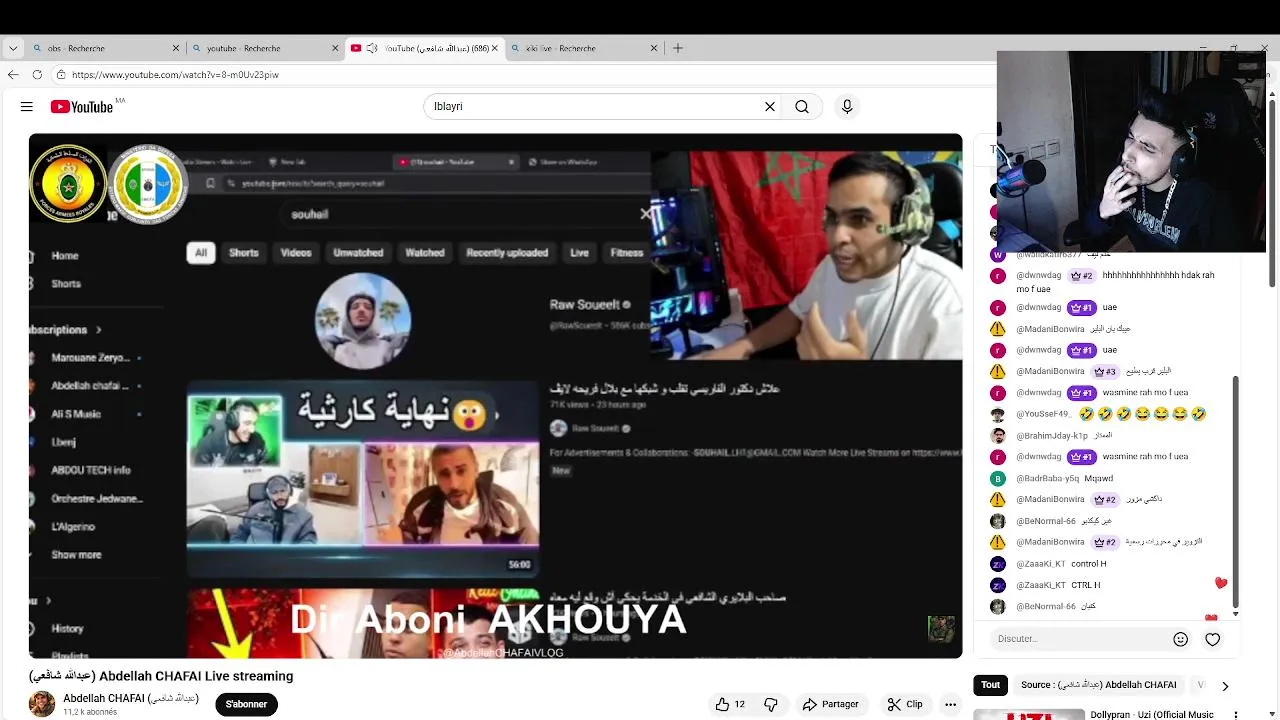
Task: Click 'Abdellah CHAFAI Live streaming' video title
Action: pyautogui.click(x=161, y=676)
